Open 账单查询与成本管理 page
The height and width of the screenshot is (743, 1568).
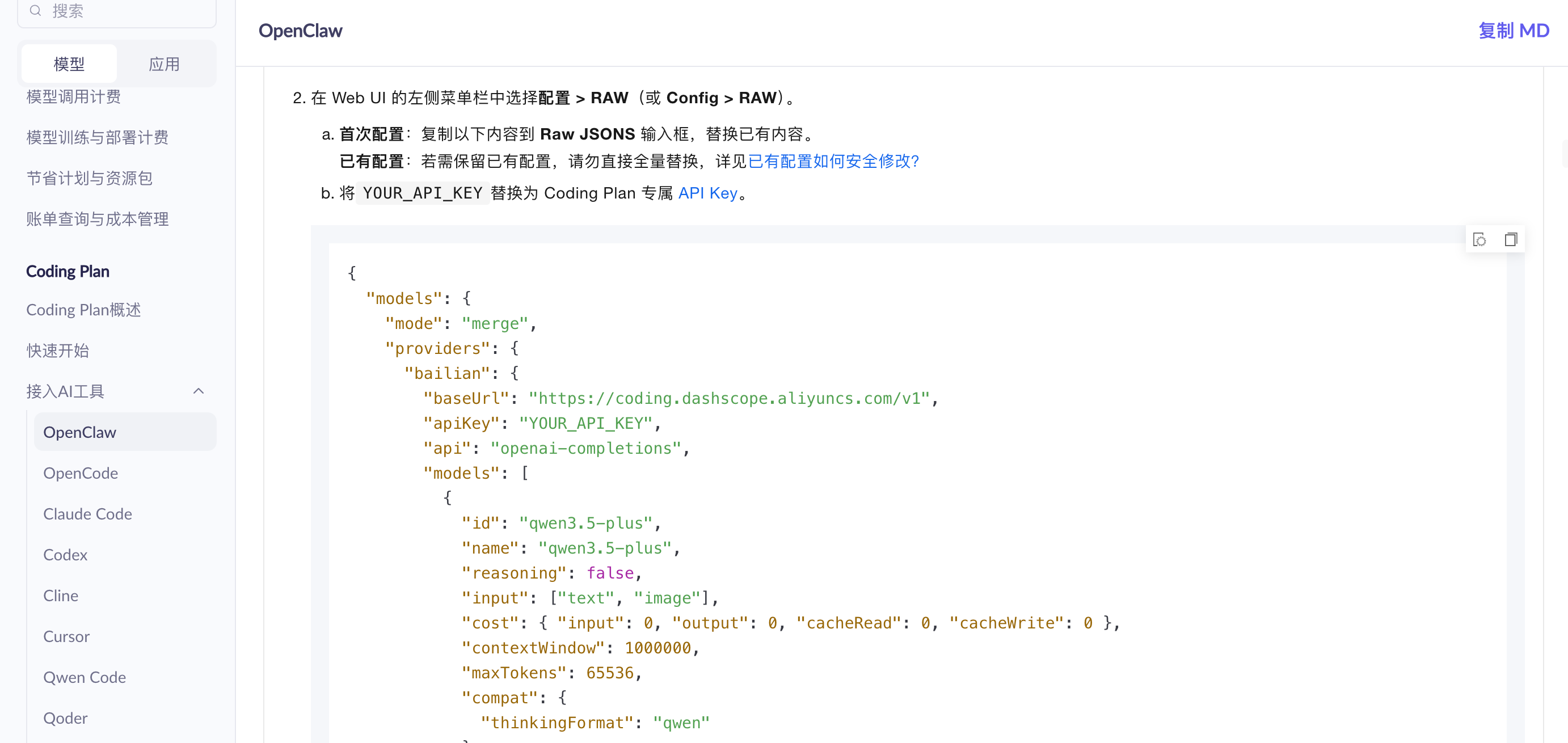tap(98, 219)
